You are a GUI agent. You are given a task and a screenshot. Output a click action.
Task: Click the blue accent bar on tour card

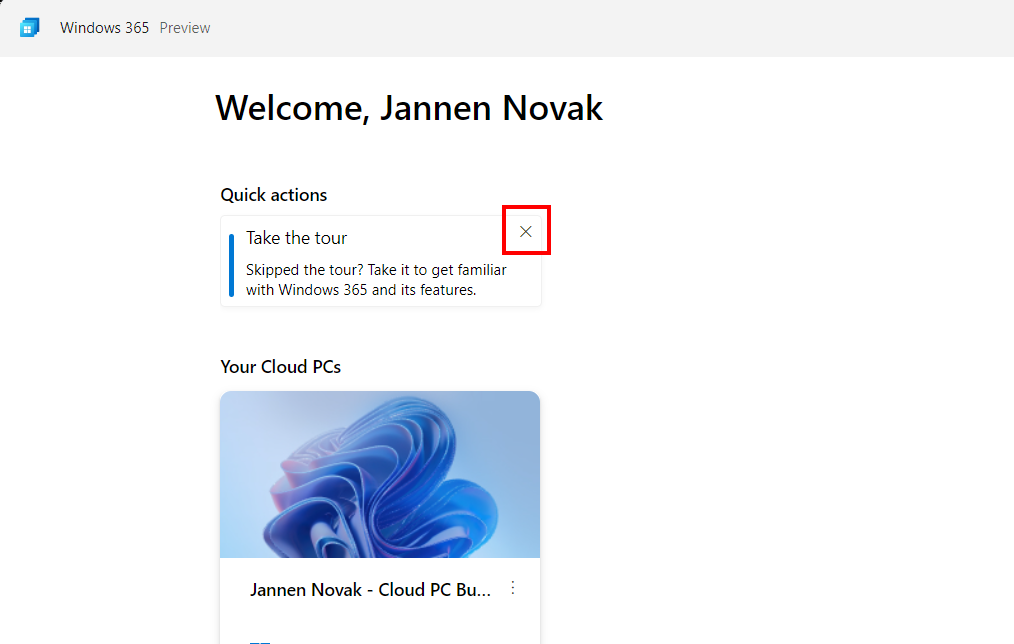coord(231,265)
